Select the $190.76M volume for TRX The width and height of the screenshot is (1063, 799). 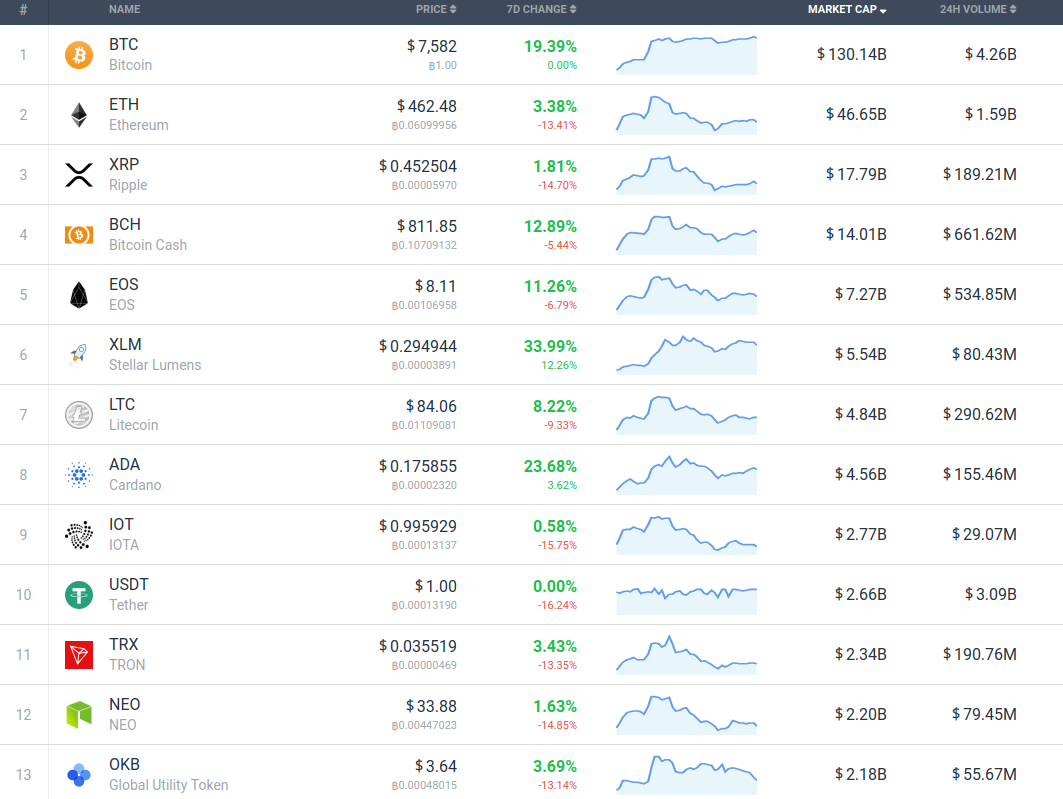pos(980,654)
